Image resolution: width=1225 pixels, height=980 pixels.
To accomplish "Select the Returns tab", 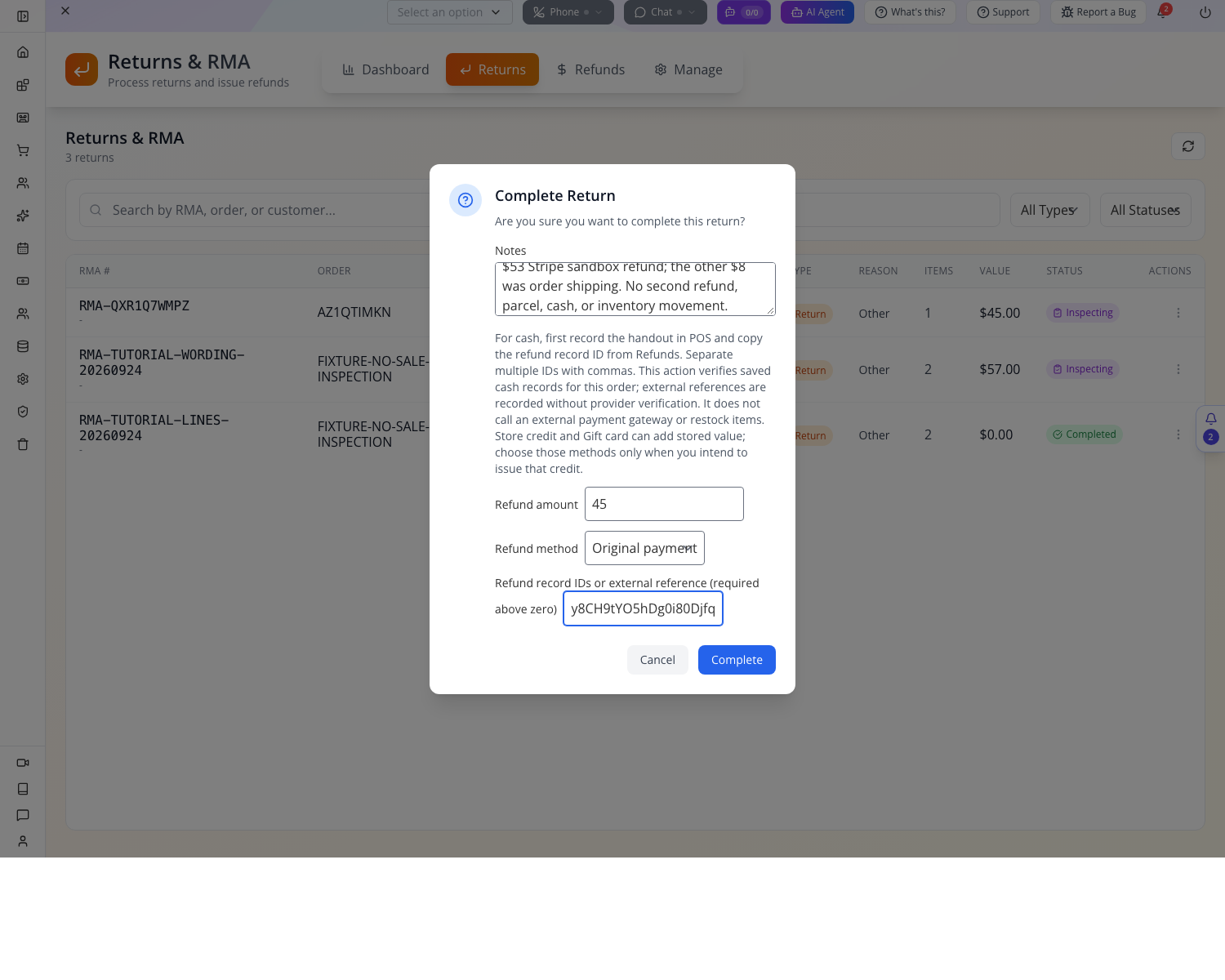I will pos(492,69).
